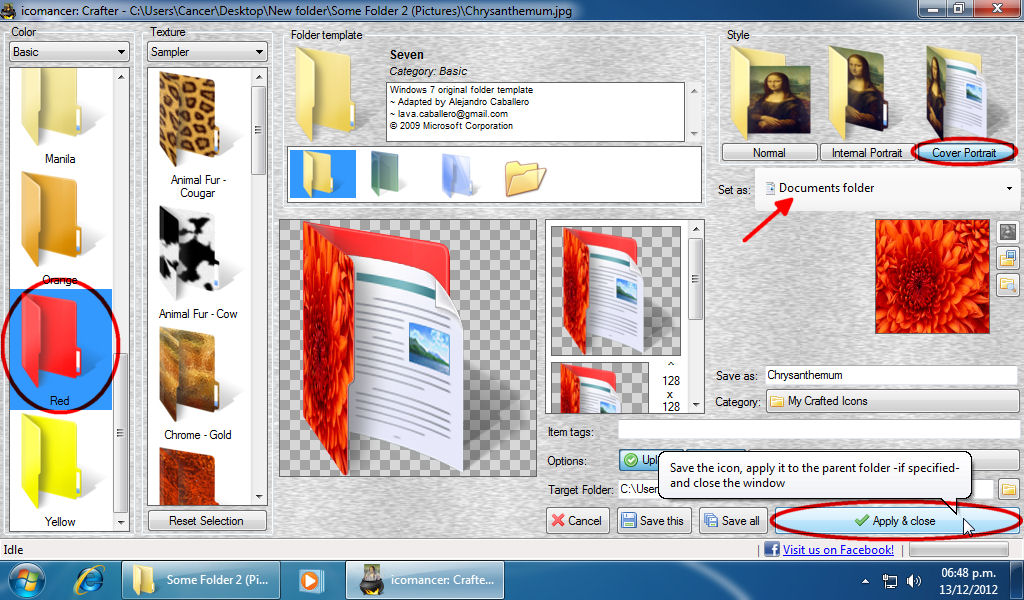The image size is (1024, 600).
Task: Open Windows Media Player from the taskbar
Action: pyautogui.click(x=310, y=580)
